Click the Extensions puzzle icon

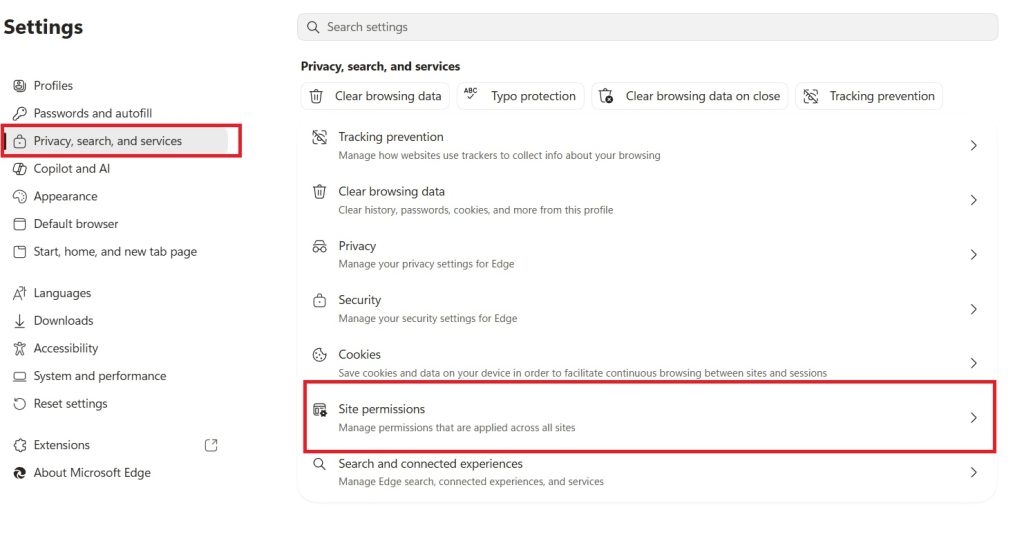tap(20, 445)
